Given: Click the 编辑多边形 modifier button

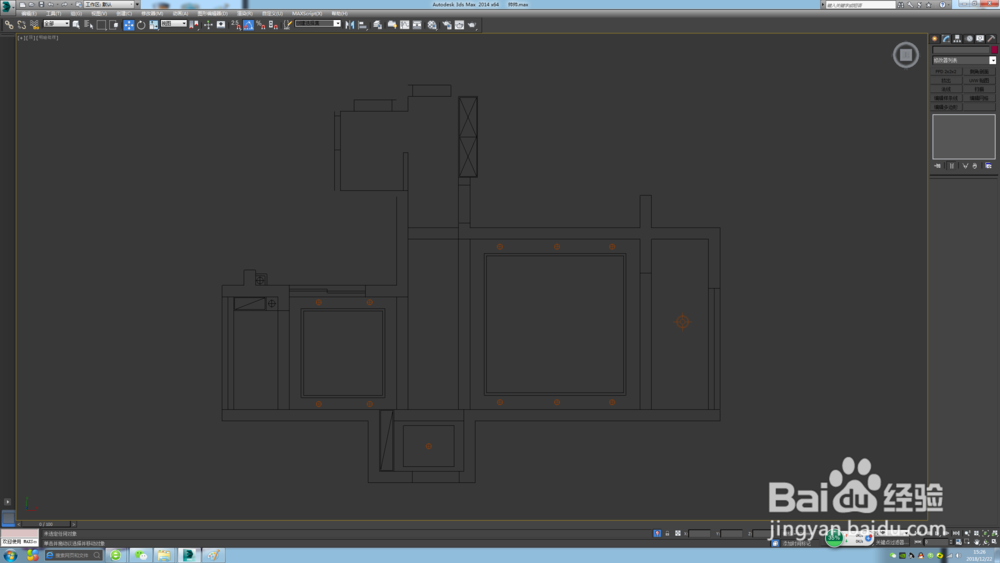Looking at the screenshot, I should (946, 107).
